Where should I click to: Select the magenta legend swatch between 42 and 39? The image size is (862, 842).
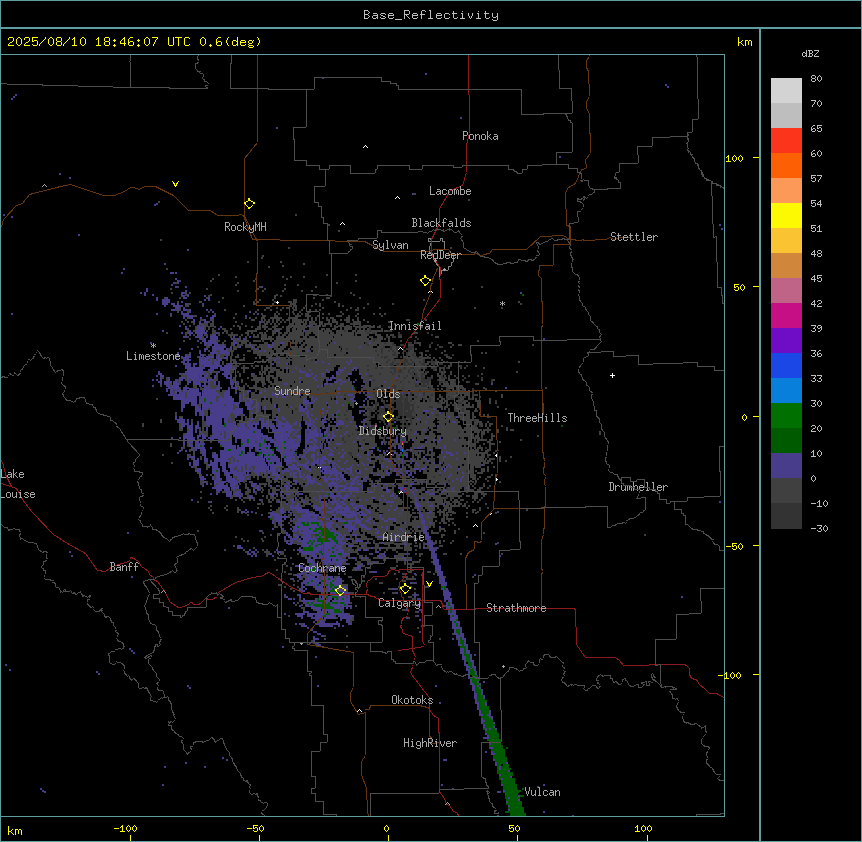[786, 315]
